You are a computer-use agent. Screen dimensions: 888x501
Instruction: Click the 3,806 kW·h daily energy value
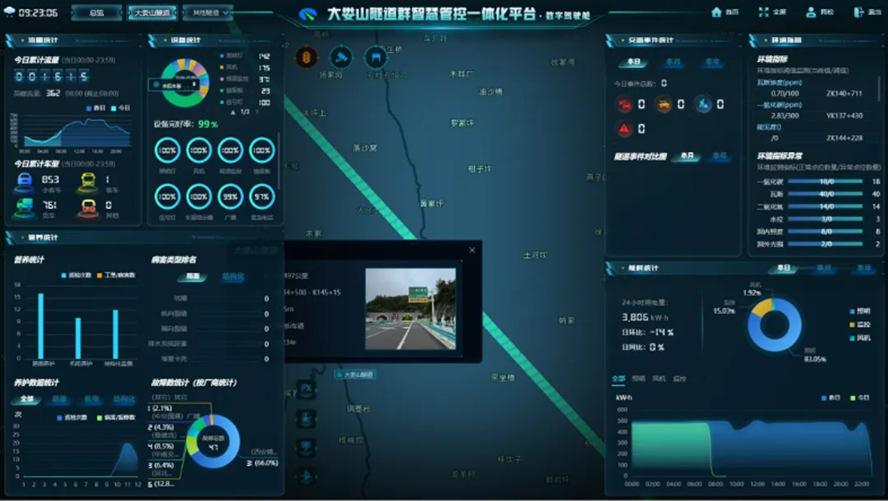pyautogui.click(x=644, y=317)
